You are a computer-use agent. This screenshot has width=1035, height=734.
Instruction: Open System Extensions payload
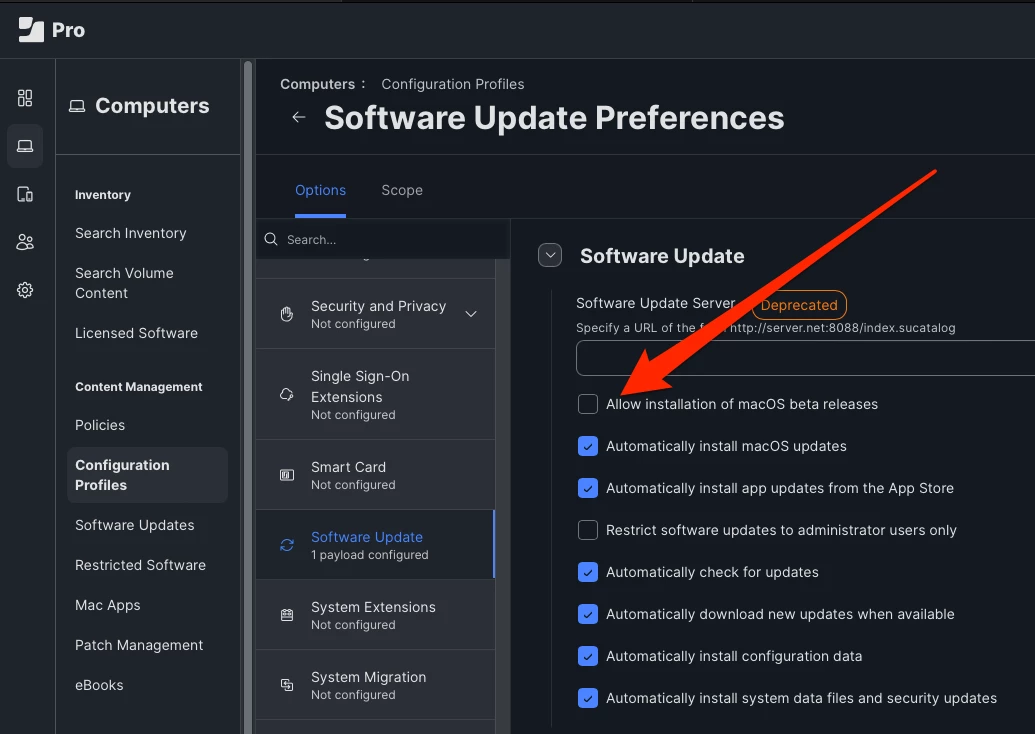click(375, 615)
